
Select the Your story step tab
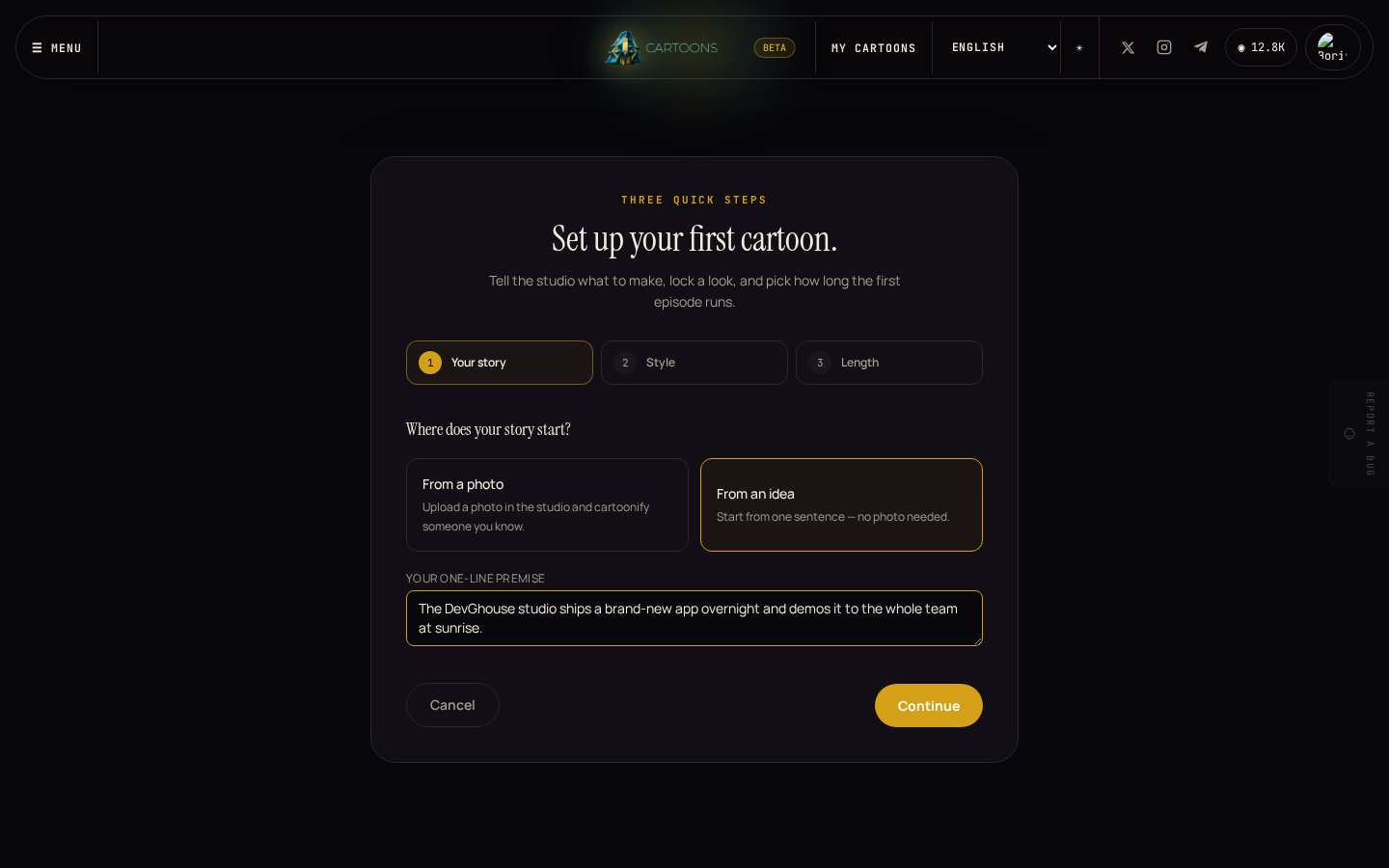(x=500, y=363)
